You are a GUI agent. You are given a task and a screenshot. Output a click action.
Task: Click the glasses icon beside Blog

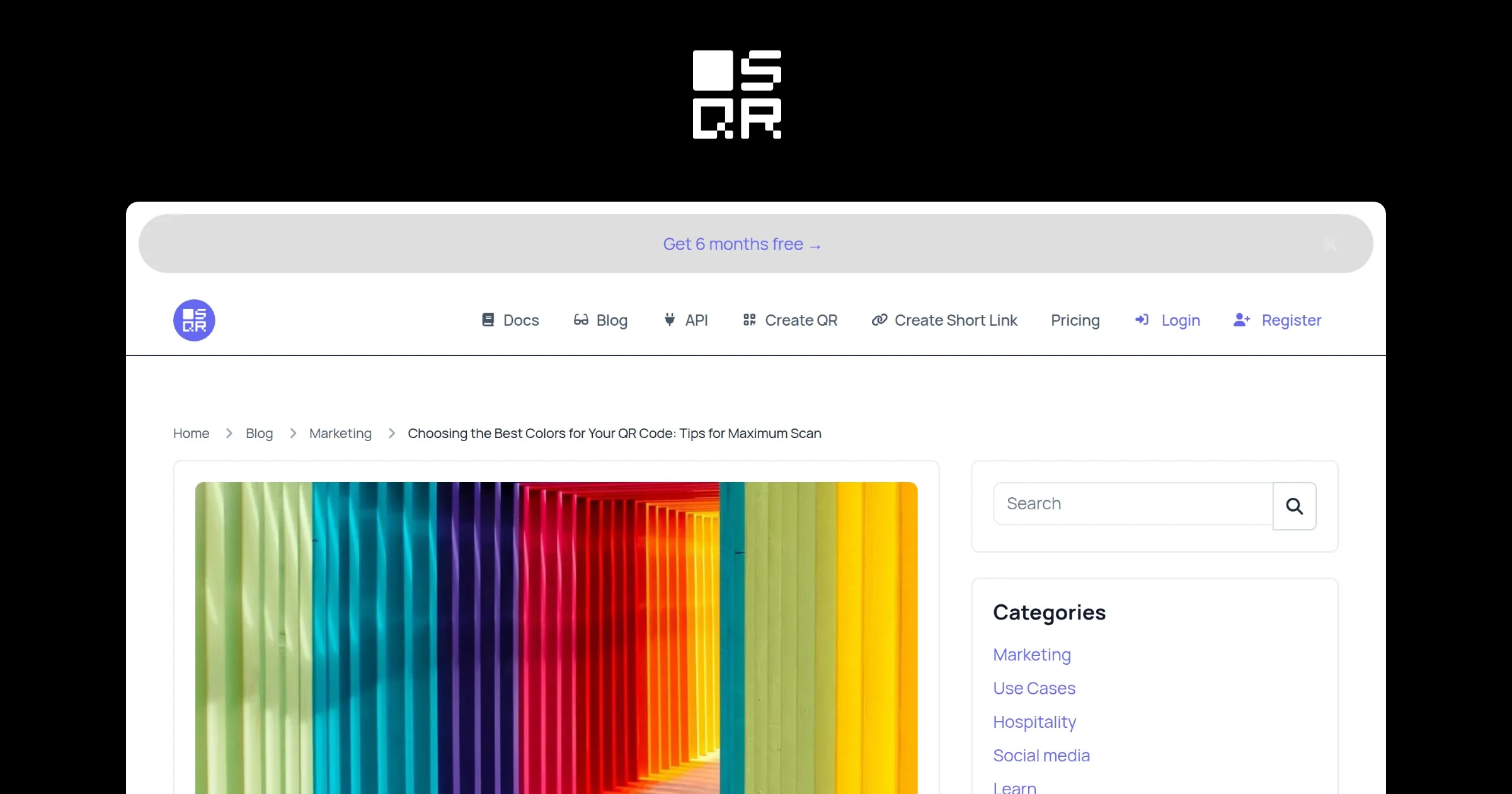point(581,320)
